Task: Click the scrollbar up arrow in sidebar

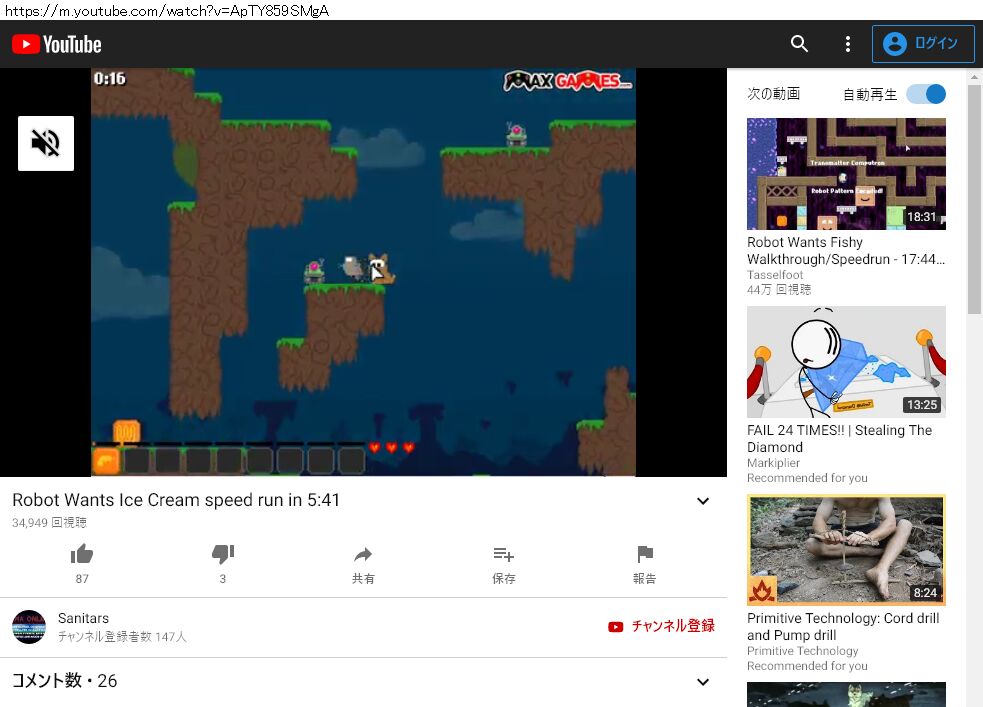Action: (974, 77)
